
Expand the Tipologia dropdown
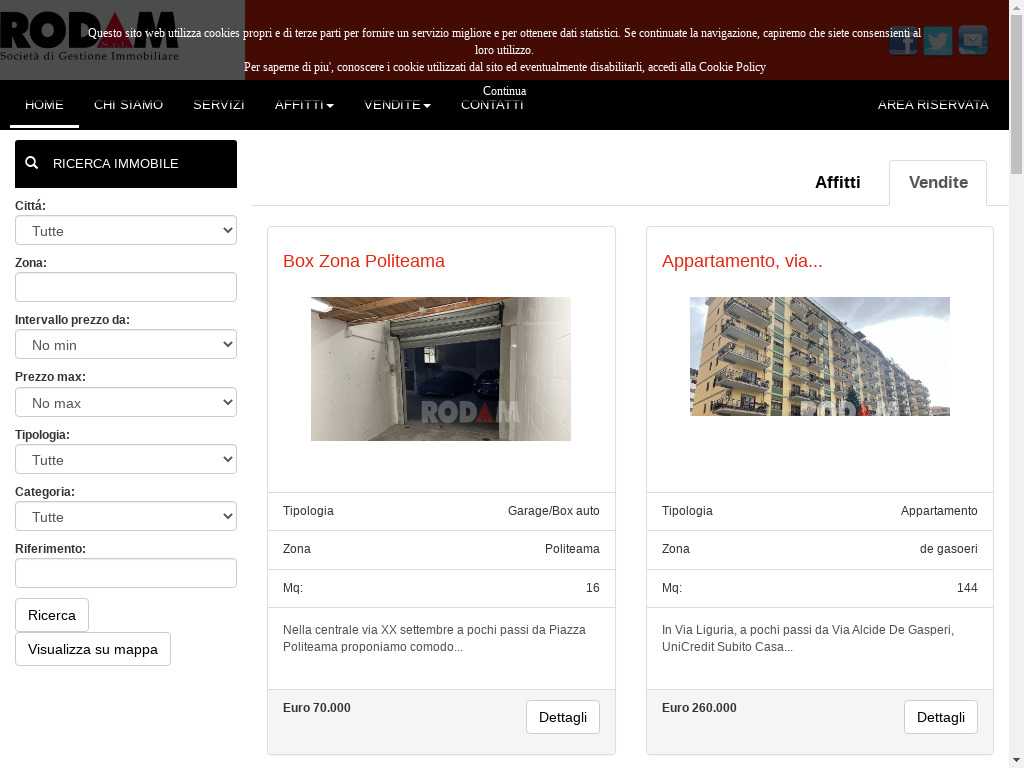coord(126,459)
